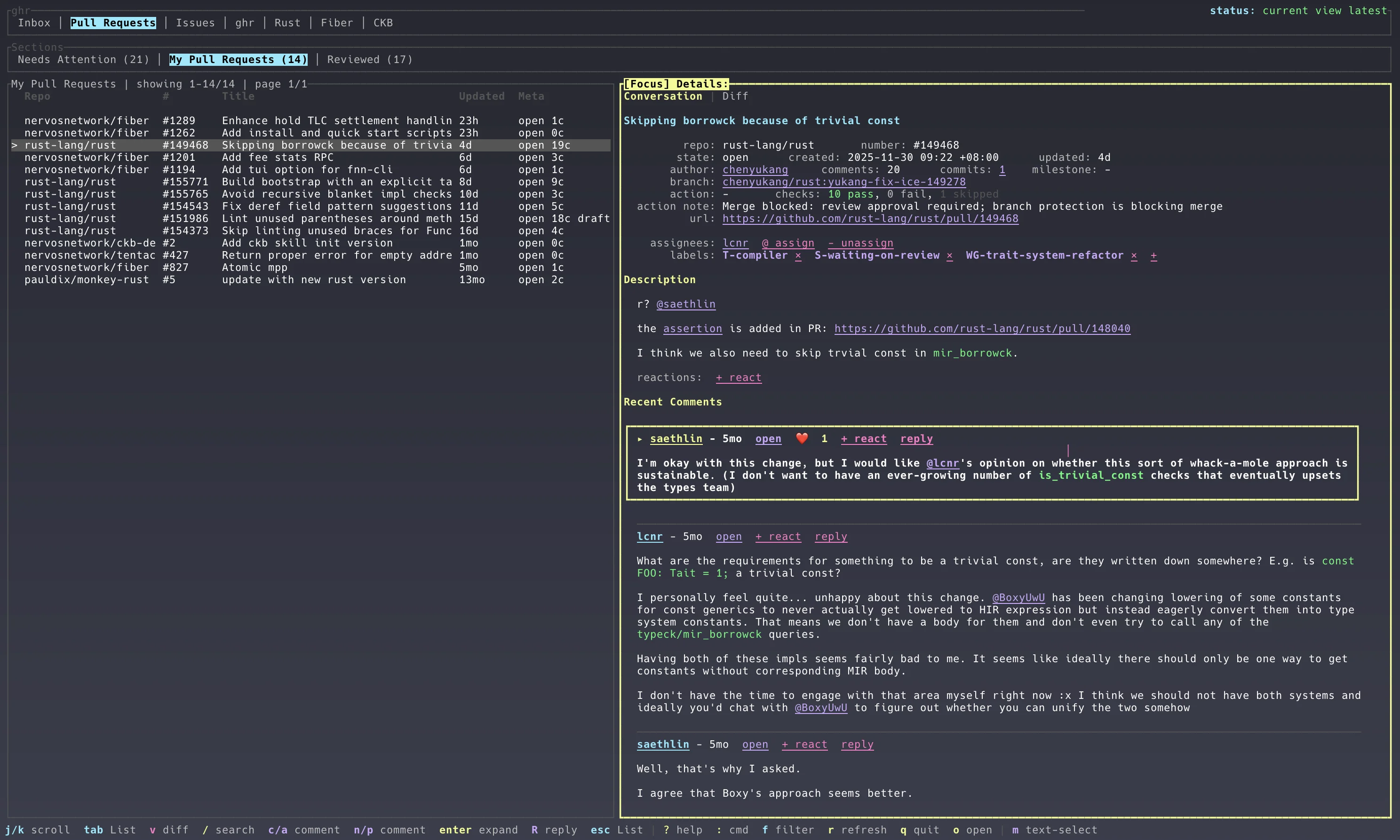Add a new label with the + icon
The height and width of the screenshot is (840, 1400).
pos(1154,255)
